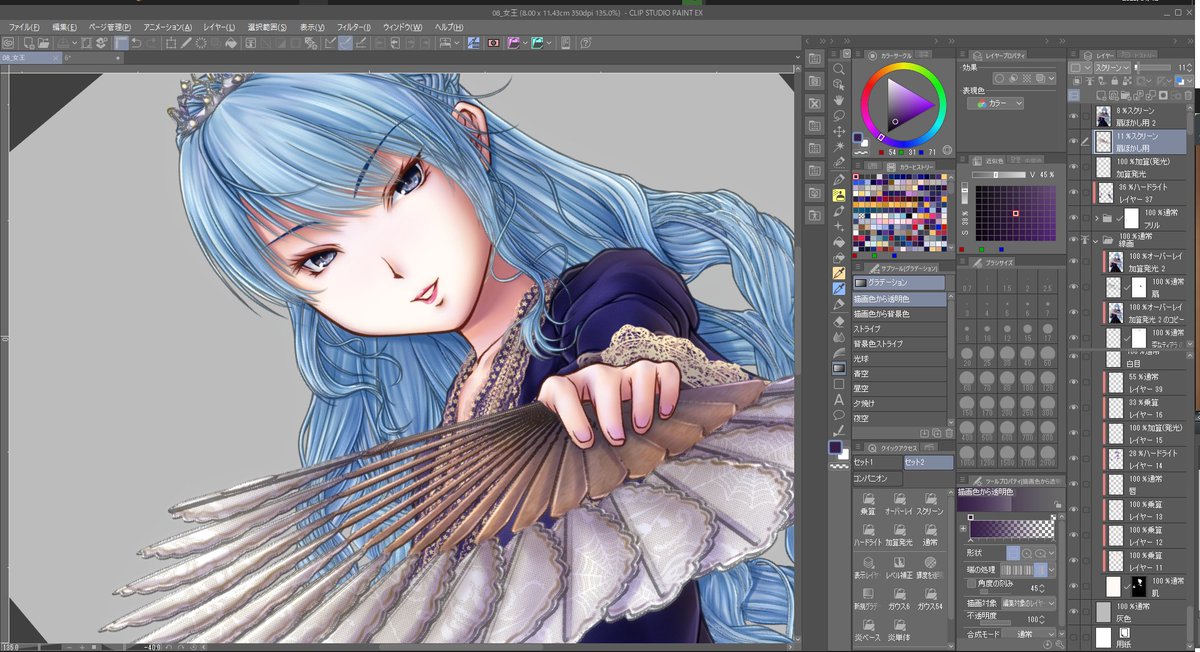Select the Text tool (A)

[x=839, y=400]
